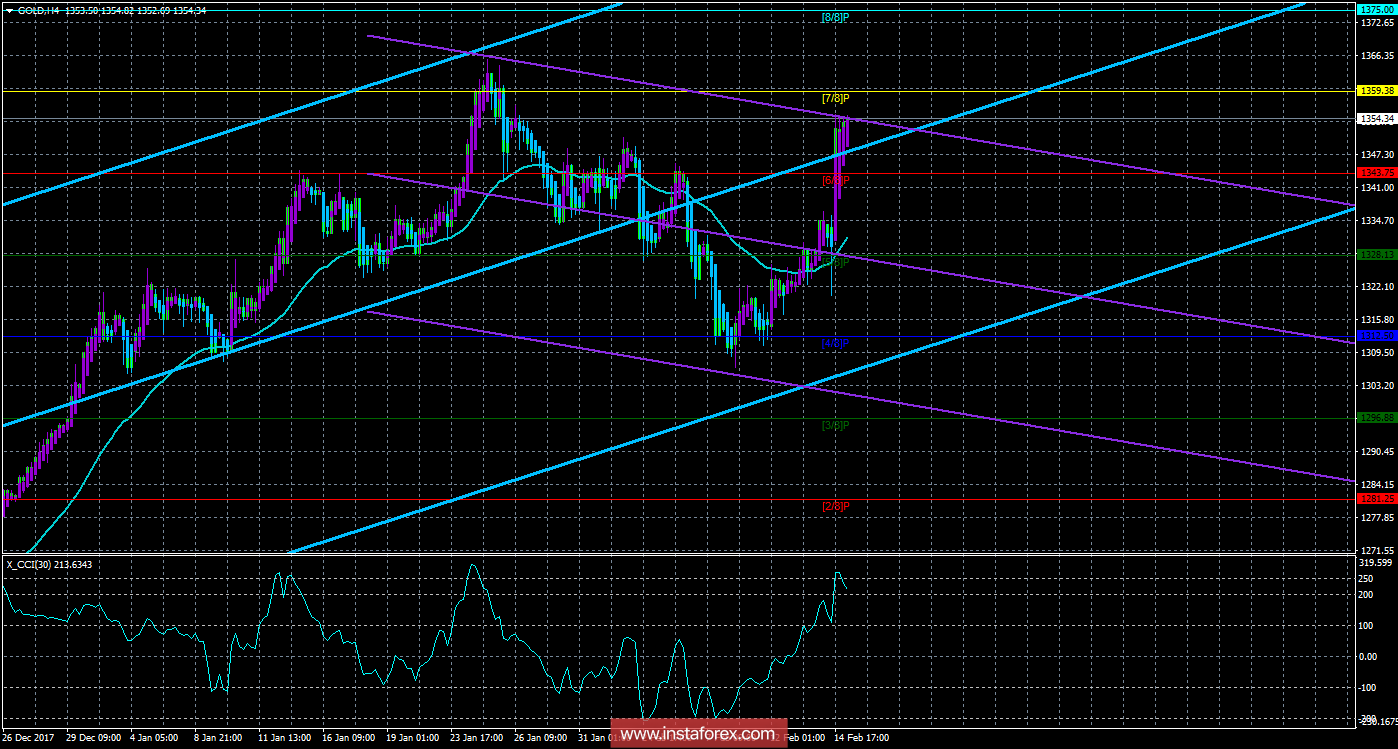
Task: Click the 319.599 CCI scale value
Action: coord(1376,562)
